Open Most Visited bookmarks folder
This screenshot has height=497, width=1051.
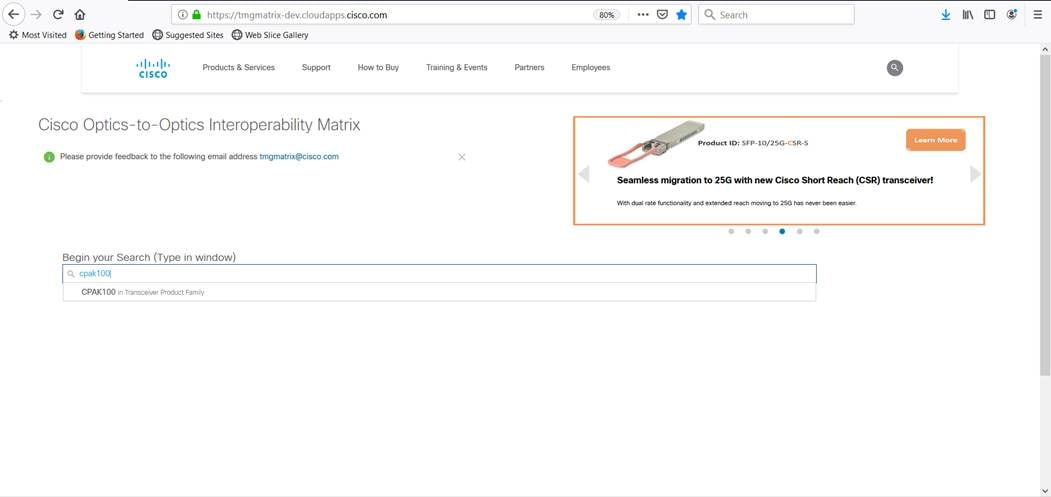click(38, 35)
